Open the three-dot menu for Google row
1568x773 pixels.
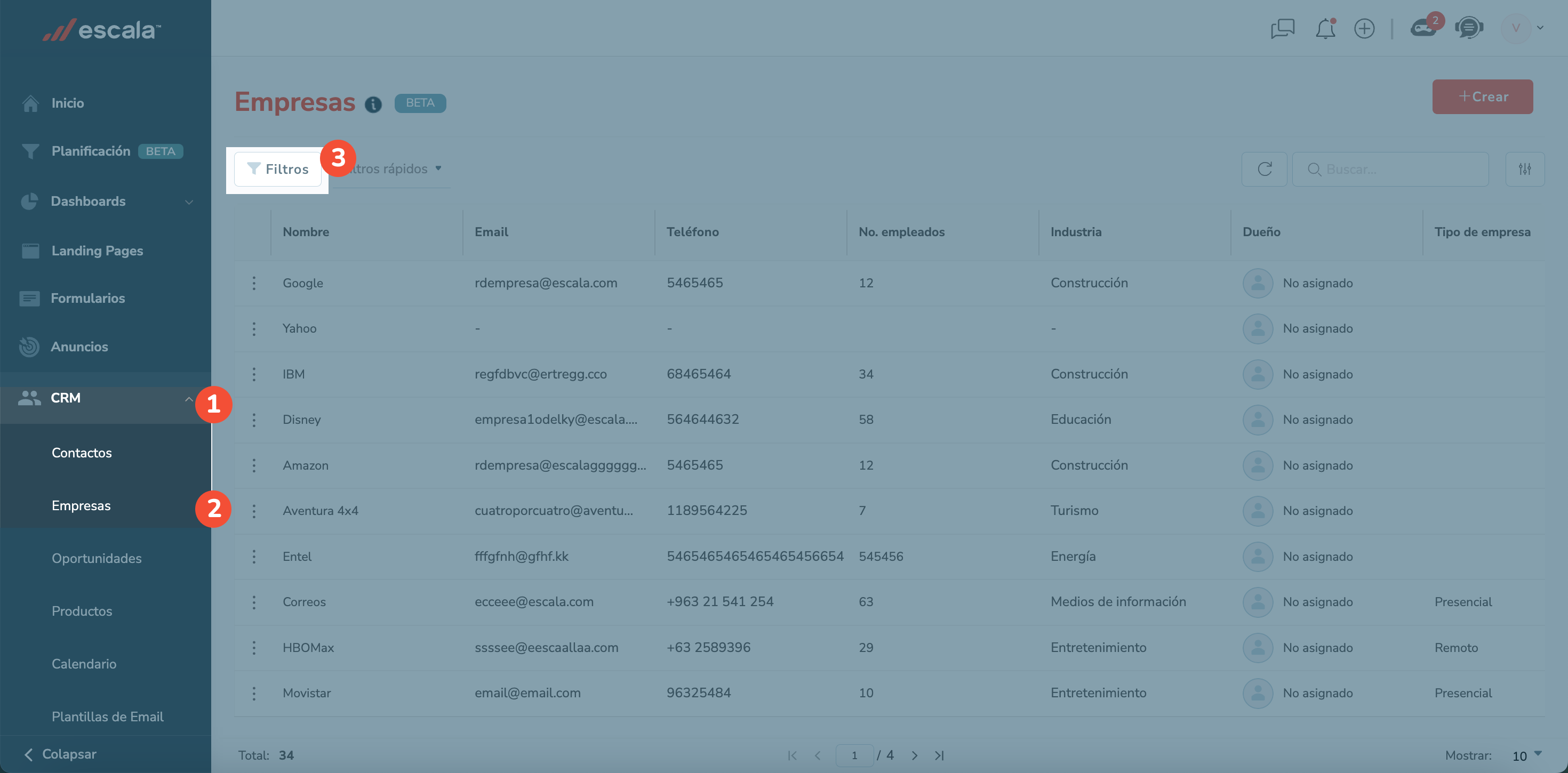[x=254, y=283]
